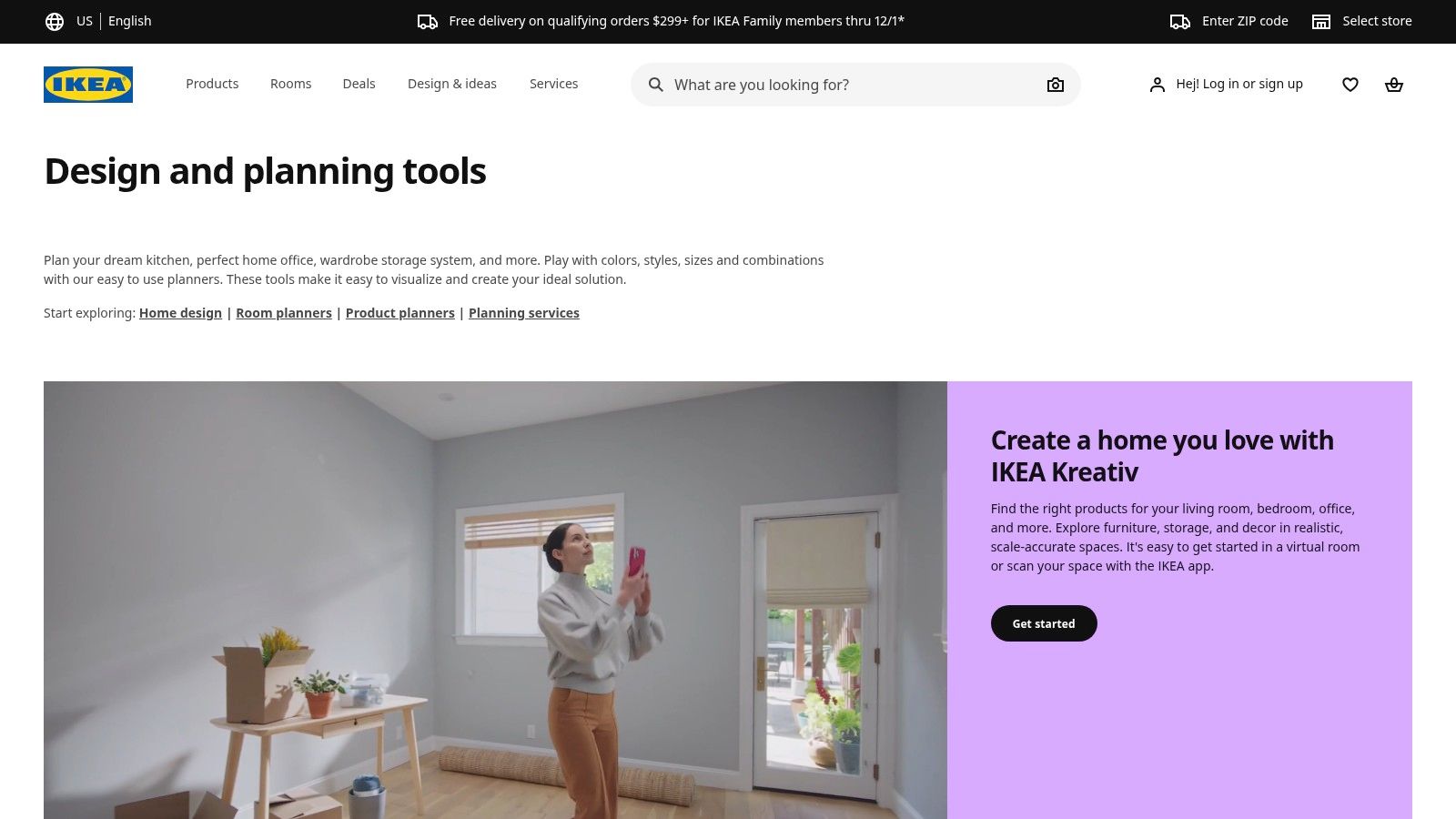Open the favorites heart icon
The height and width of the screenshot is (819, 1456).
[1350, 85]
